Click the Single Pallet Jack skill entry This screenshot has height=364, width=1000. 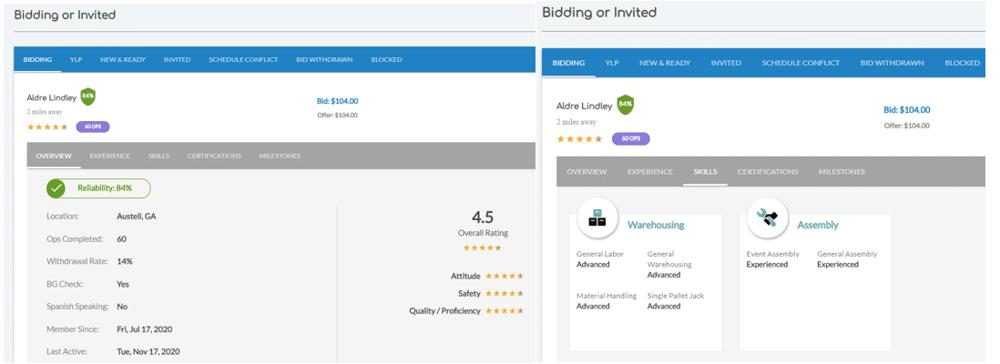click(x=675, y=301)
